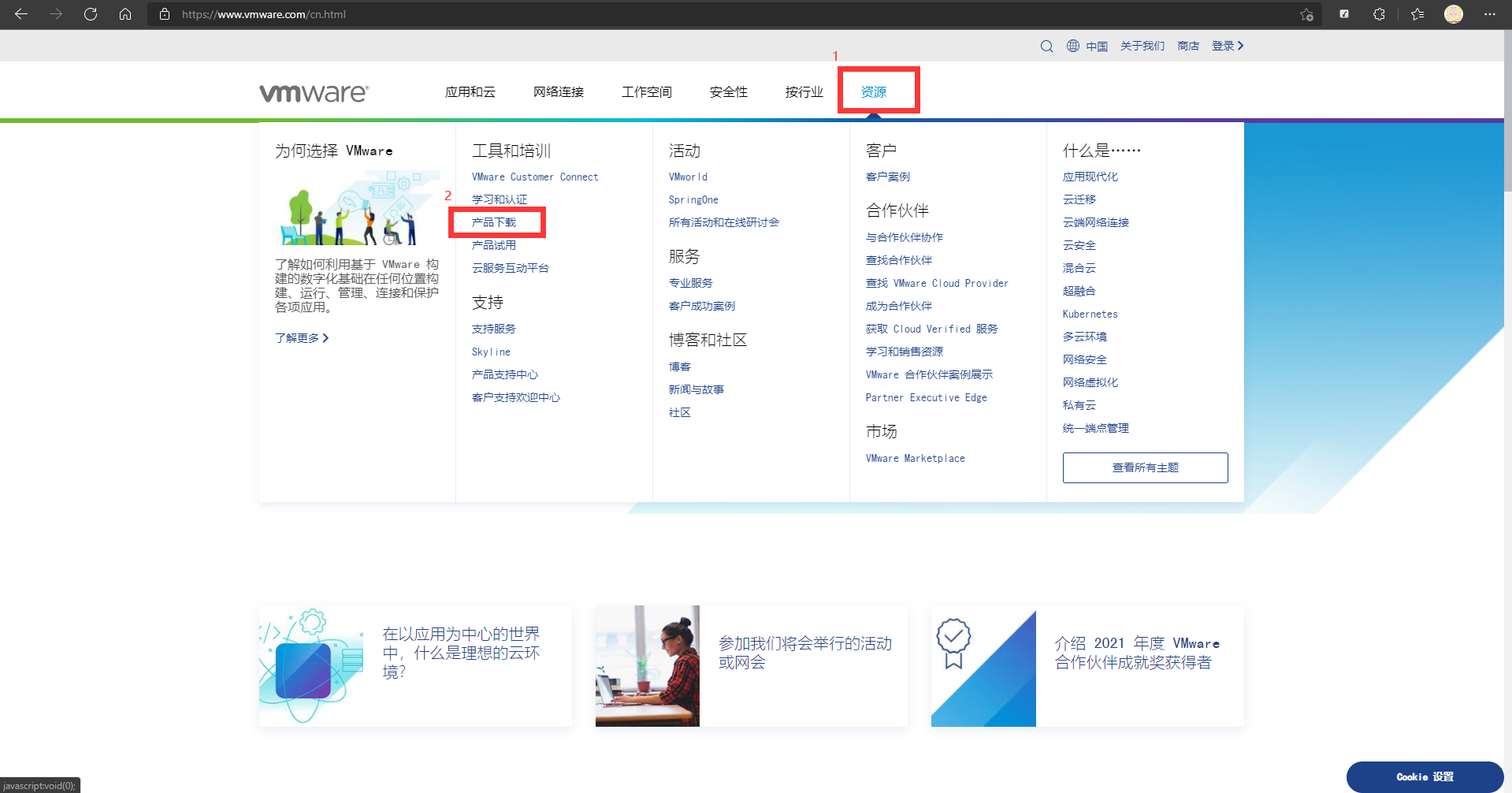Open 产品支持中心 link
1512x793 pixels.
point(505,375)
